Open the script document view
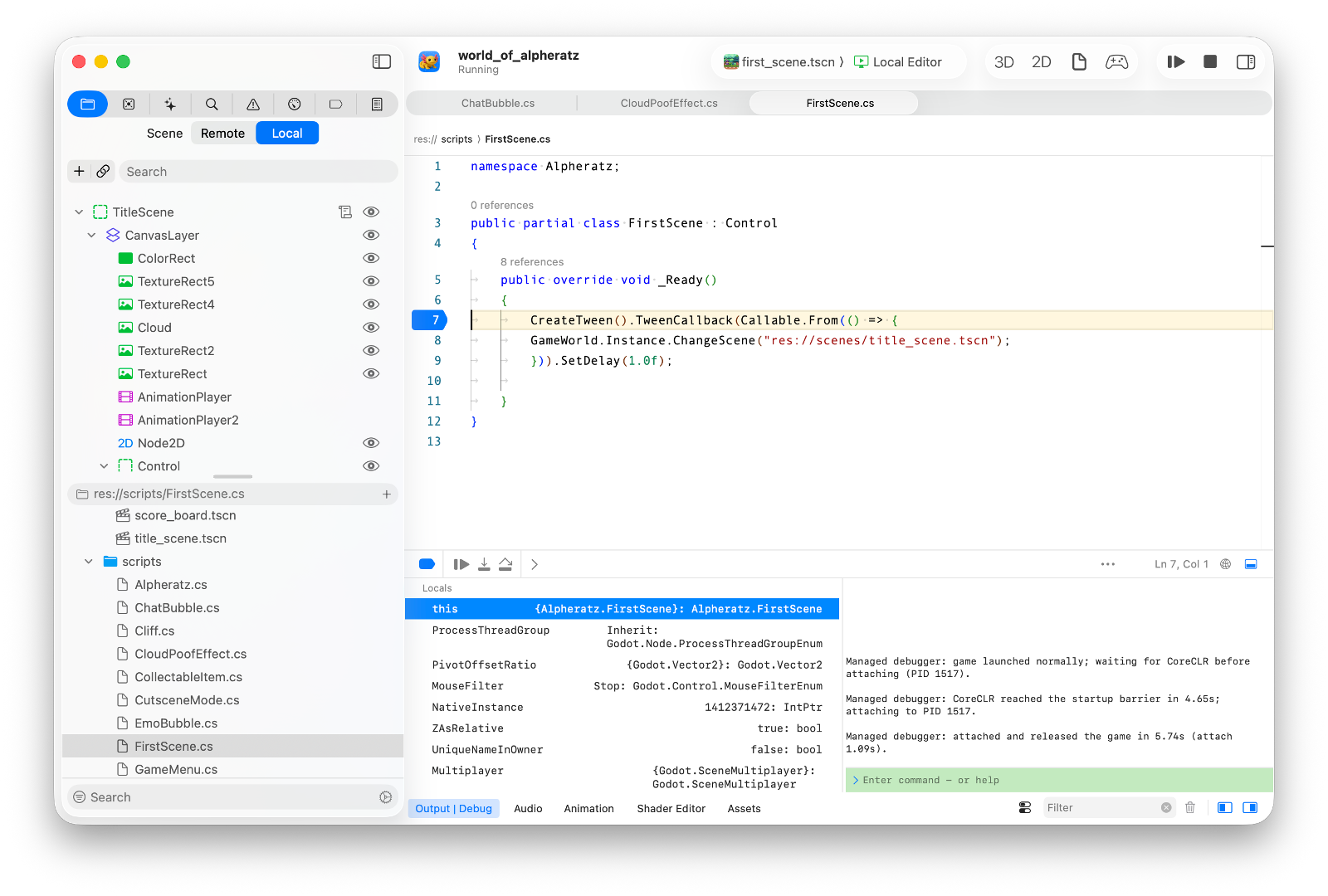This screenshot has width=1328, height=896. 1079,61
